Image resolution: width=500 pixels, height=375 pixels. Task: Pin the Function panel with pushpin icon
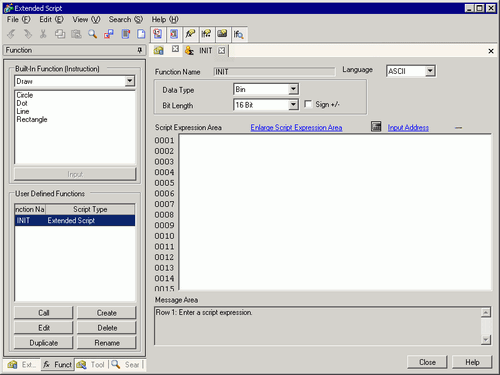140,50
